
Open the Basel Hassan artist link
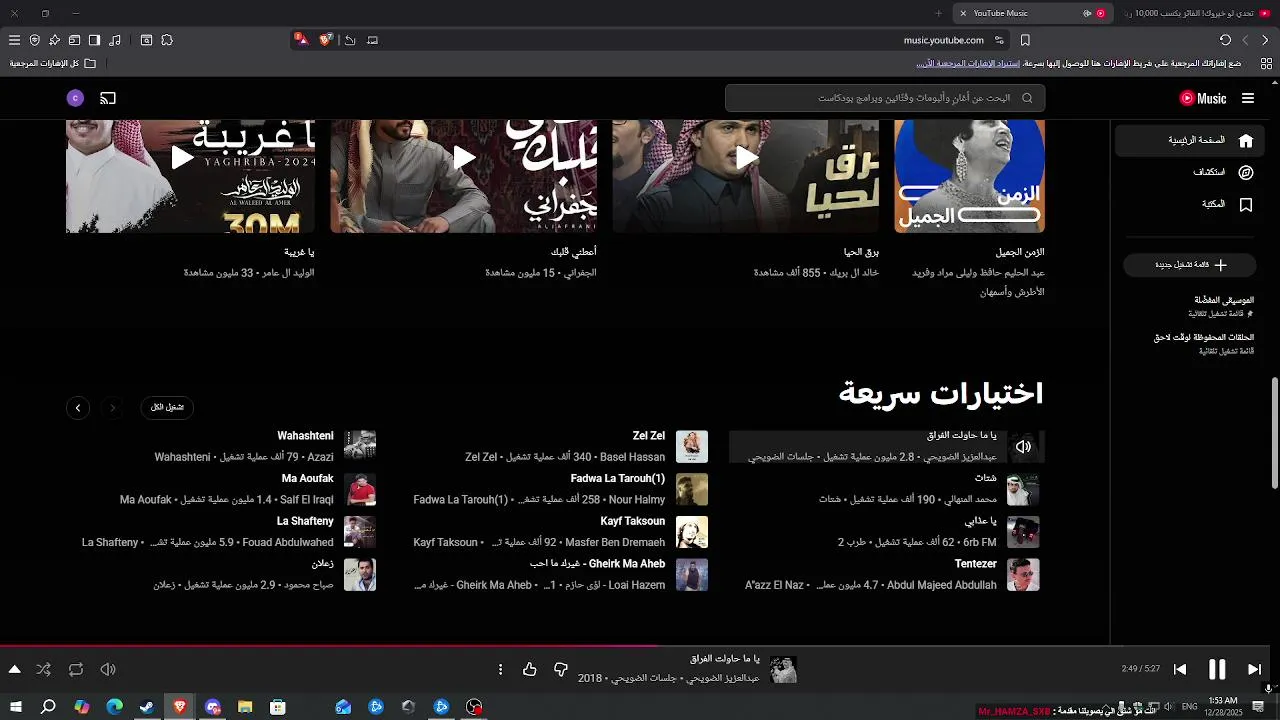coord(632,457)
